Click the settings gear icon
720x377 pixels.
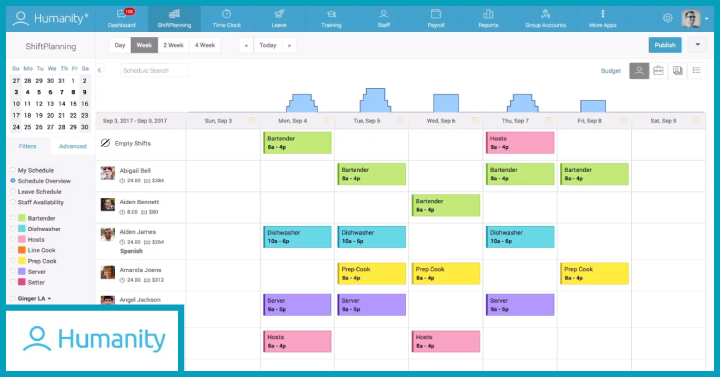[667, 18]
